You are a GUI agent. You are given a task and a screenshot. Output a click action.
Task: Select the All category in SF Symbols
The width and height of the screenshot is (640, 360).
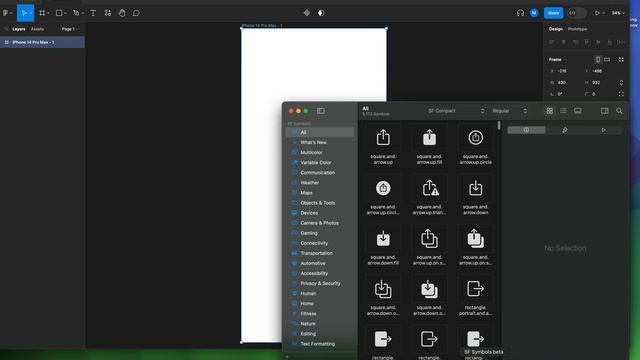320,132
